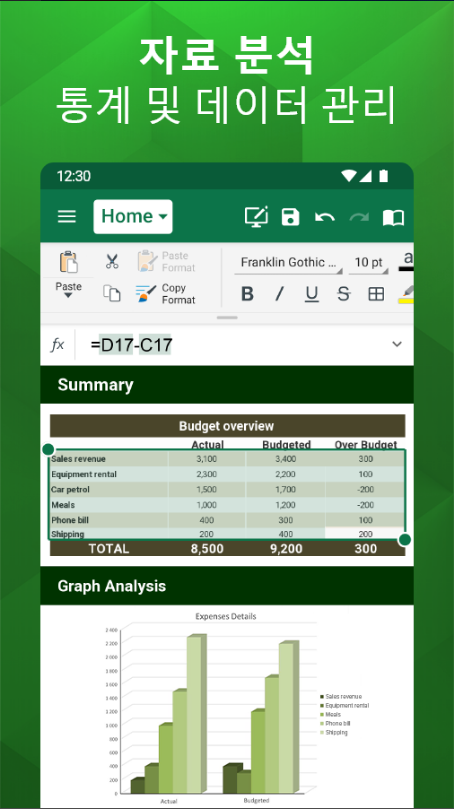Select Sales revenue actual value 3,100
Viewport: 454px width, 809px height.
point(207,459)
